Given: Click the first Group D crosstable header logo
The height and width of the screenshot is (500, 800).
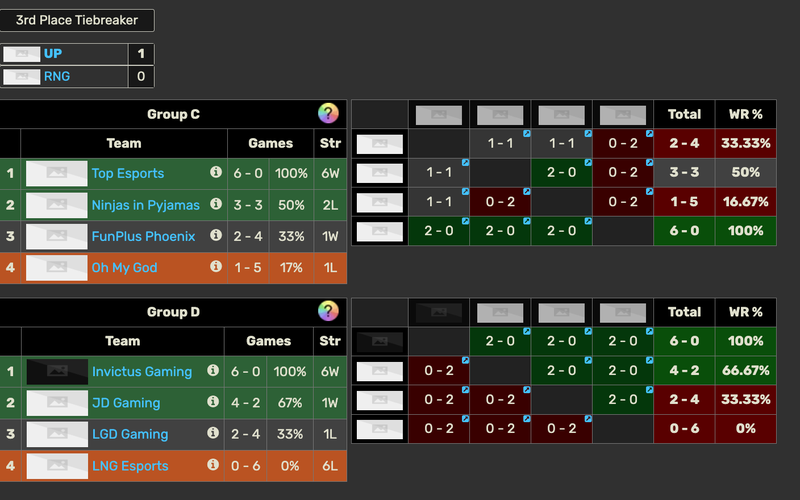Looking at the screenshot, I should [x=439, y=312].
